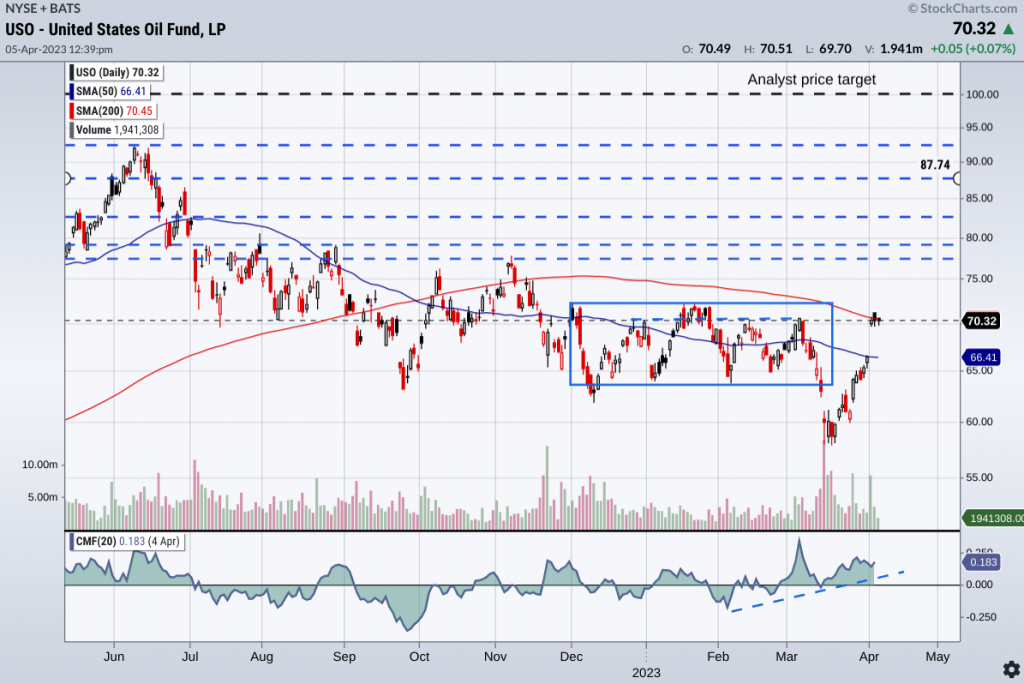Click the 60.00 price axis label
This screenshot has width=1024, height=684.
tap(980, 422)
